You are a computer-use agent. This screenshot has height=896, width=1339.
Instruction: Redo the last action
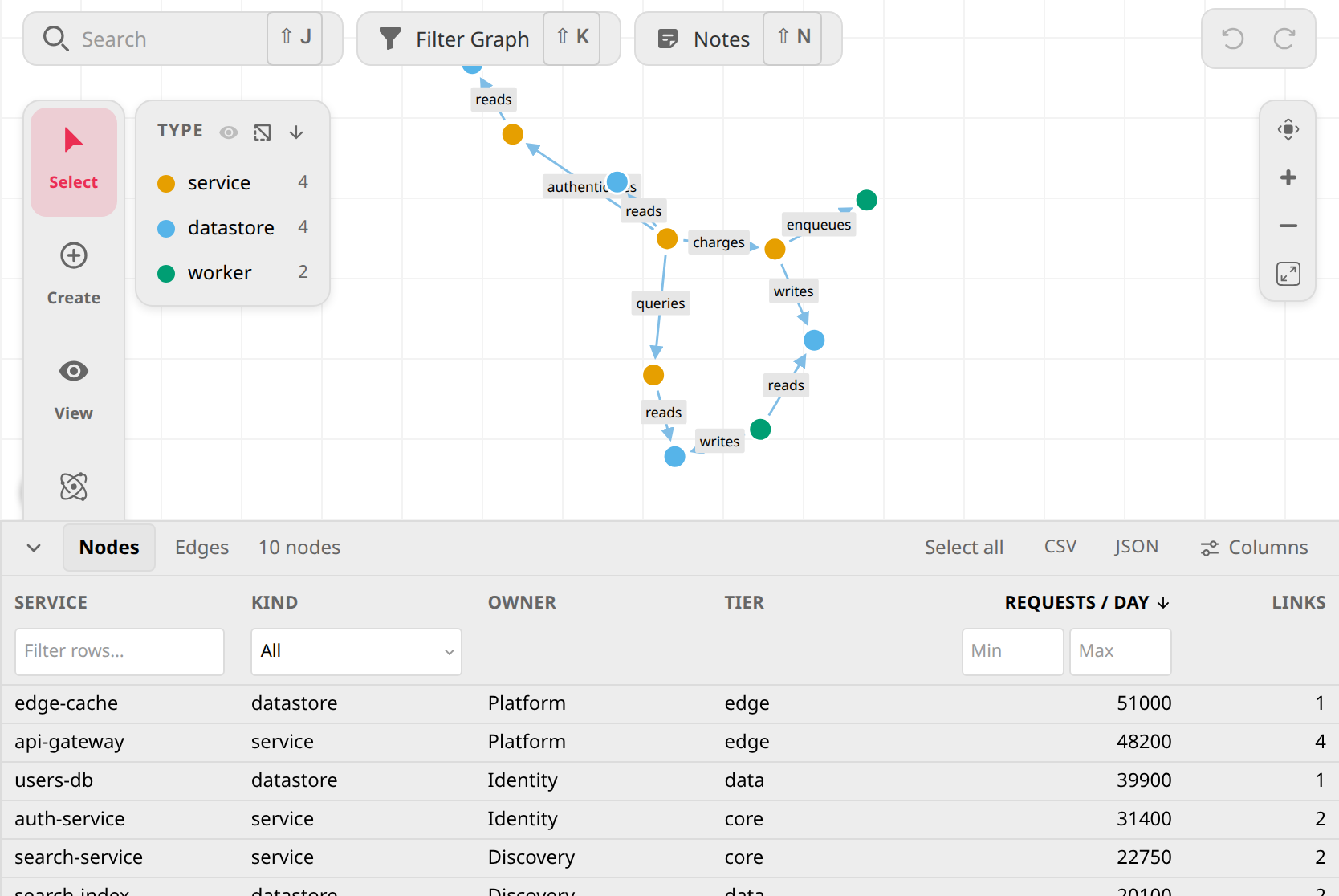1284,39
